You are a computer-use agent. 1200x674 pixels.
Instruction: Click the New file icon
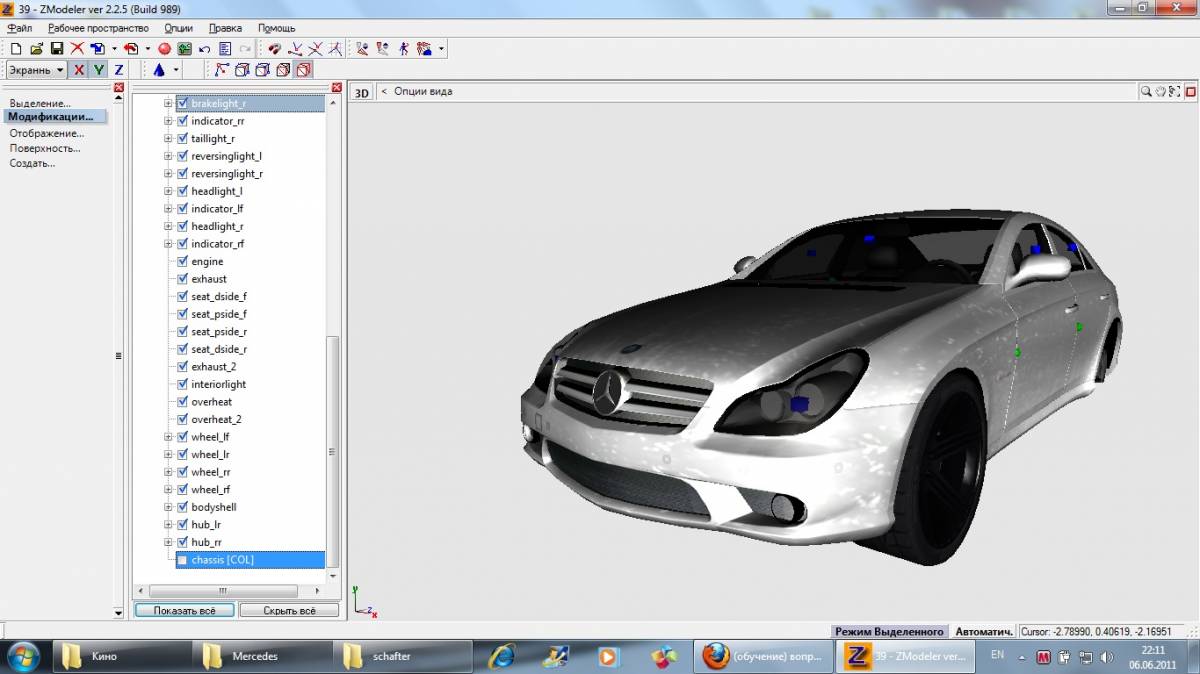[17, 48]
